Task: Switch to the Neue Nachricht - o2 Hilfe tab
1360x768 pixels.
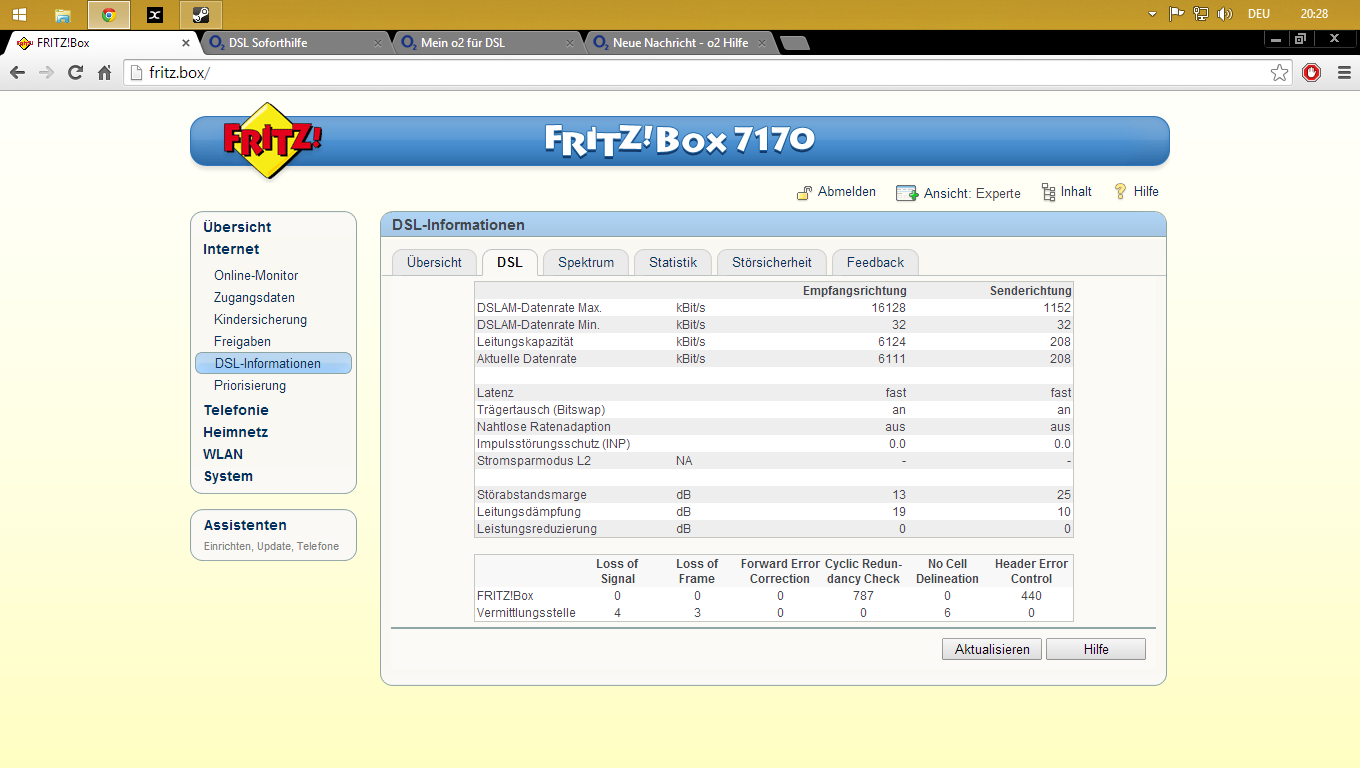Action: (x=678, y=43)
